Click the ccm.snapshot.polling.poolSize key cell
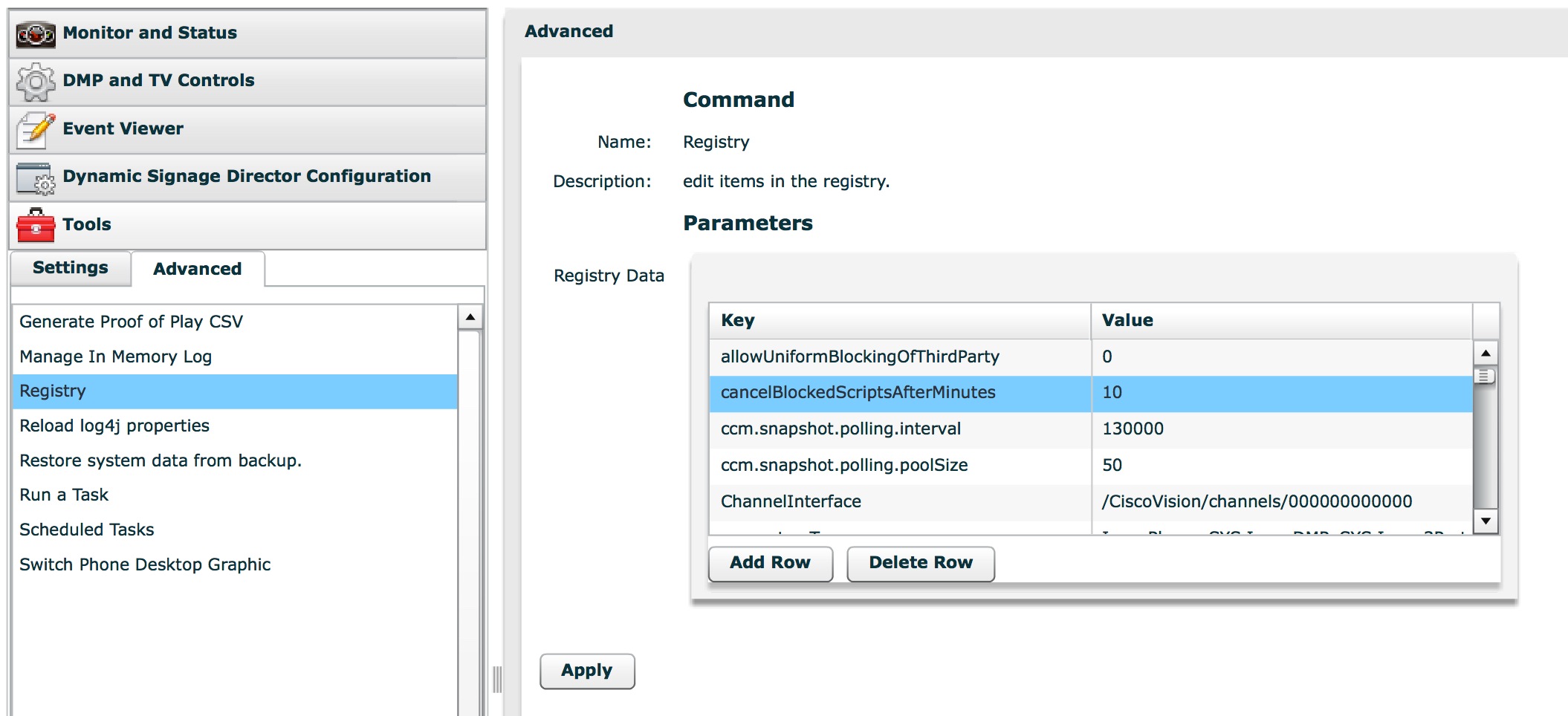The image size is (1568, 716). point(900,466)
